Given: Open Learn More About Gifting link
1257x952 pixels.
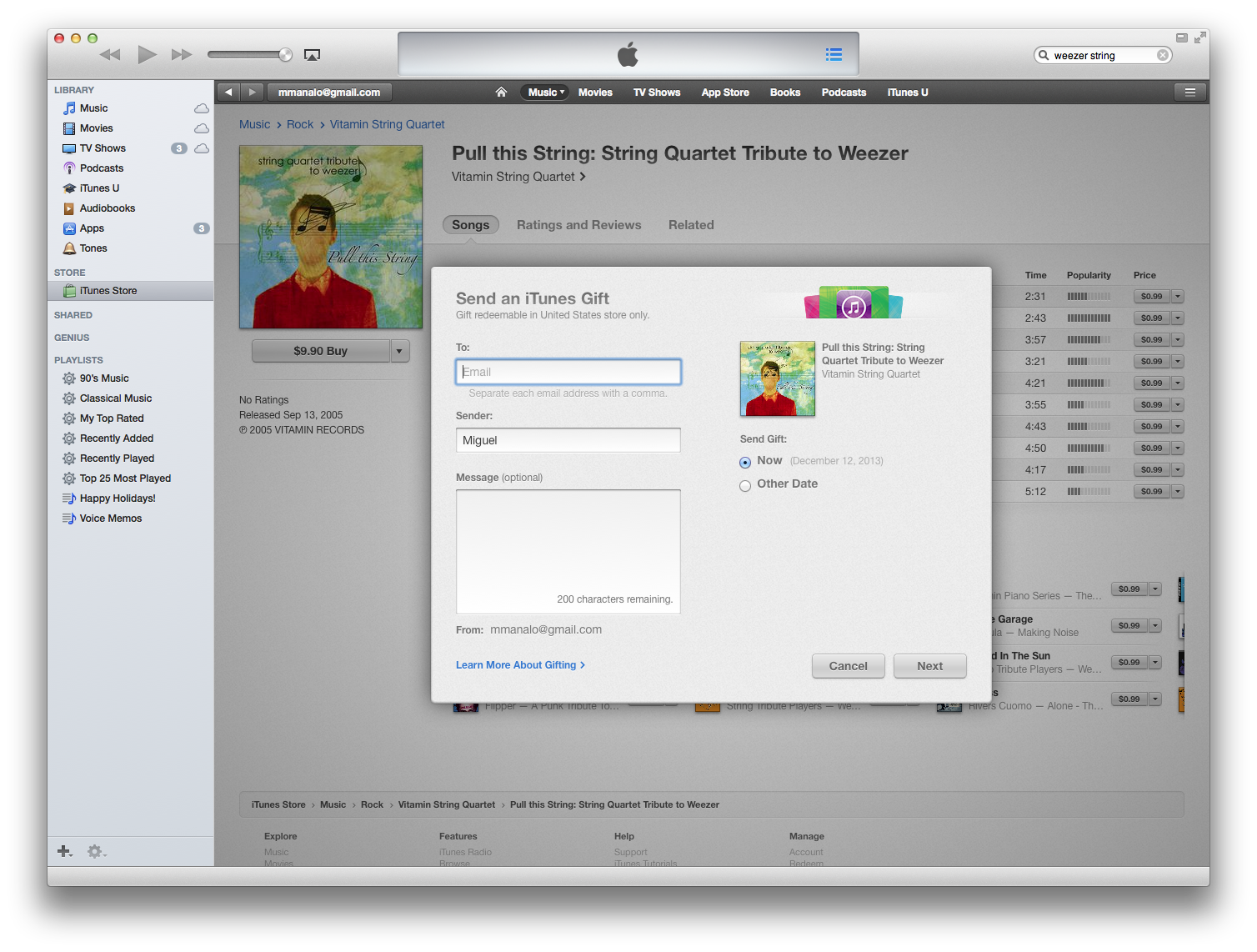Looking at the screenshot, I should [x=520, y=665].
